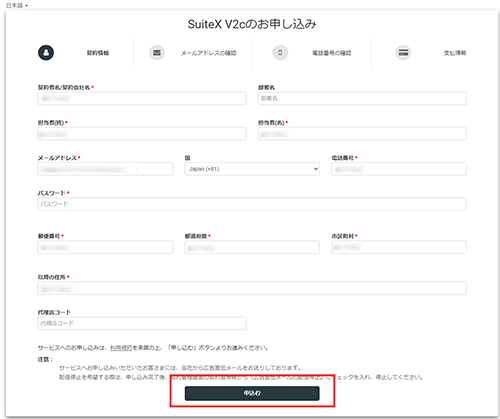
Task: Focus the 電話番号 input field
Action: (399, 169)
